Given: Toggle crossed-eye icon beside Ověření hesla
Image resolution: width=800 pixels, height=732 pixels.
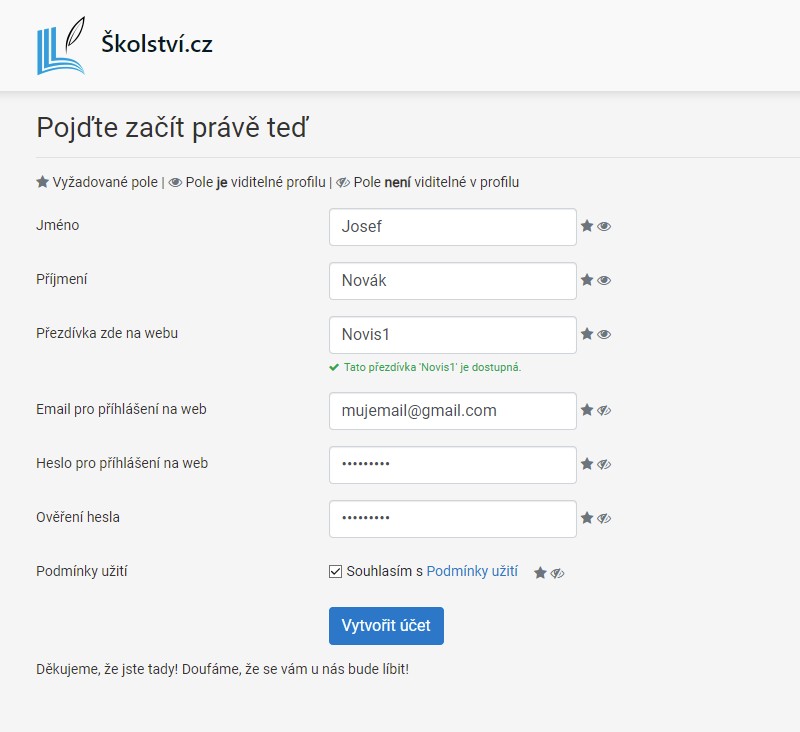Looking at the screenshot, I should pyautogui.click(x=605, y=519).
